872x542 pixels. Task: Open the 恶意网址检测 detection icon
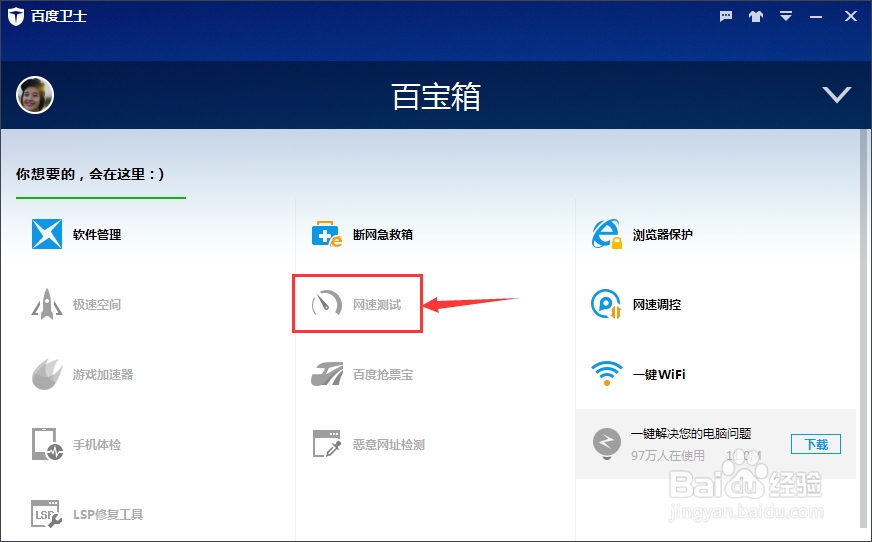pyautogui.click(x=326, y=444)
